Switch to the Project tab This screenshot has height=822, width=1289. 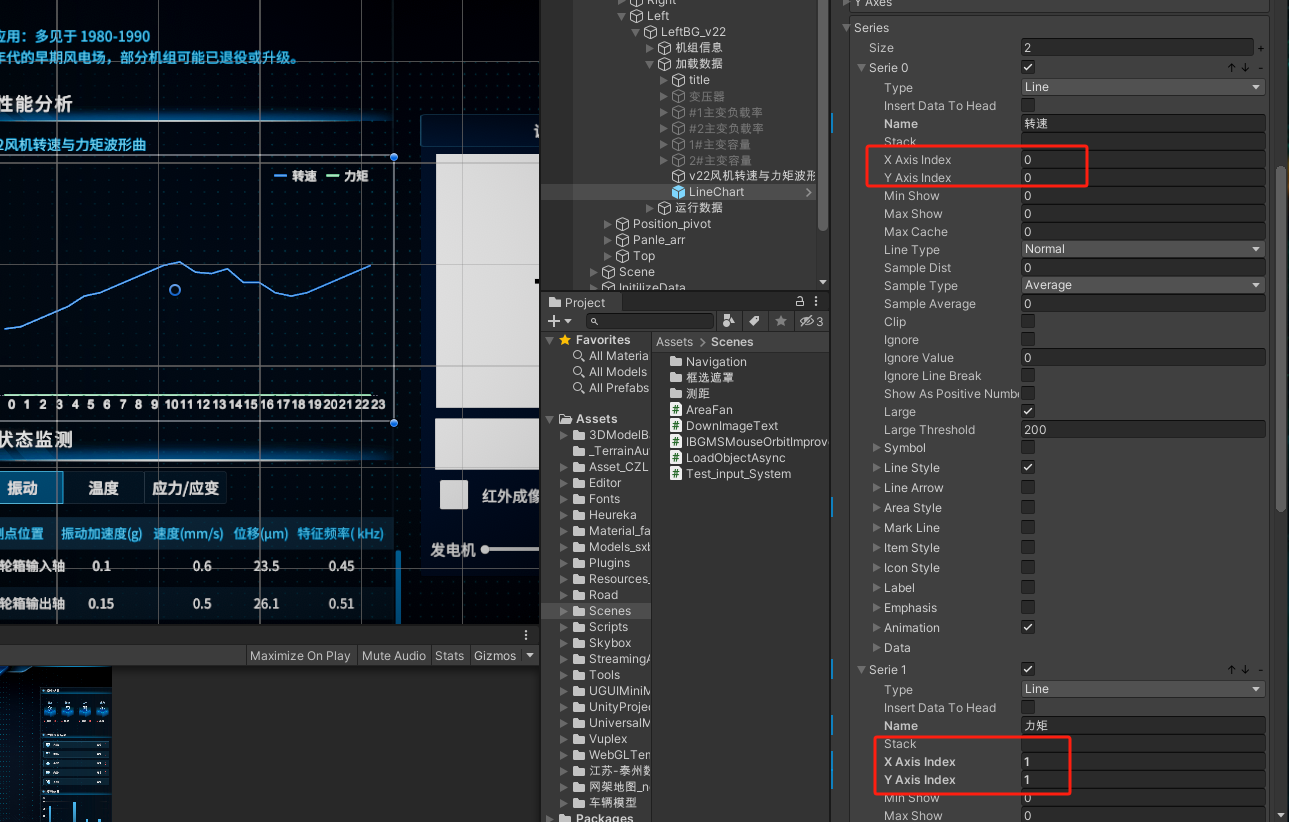pyautogui.click(x=580, y=302)
